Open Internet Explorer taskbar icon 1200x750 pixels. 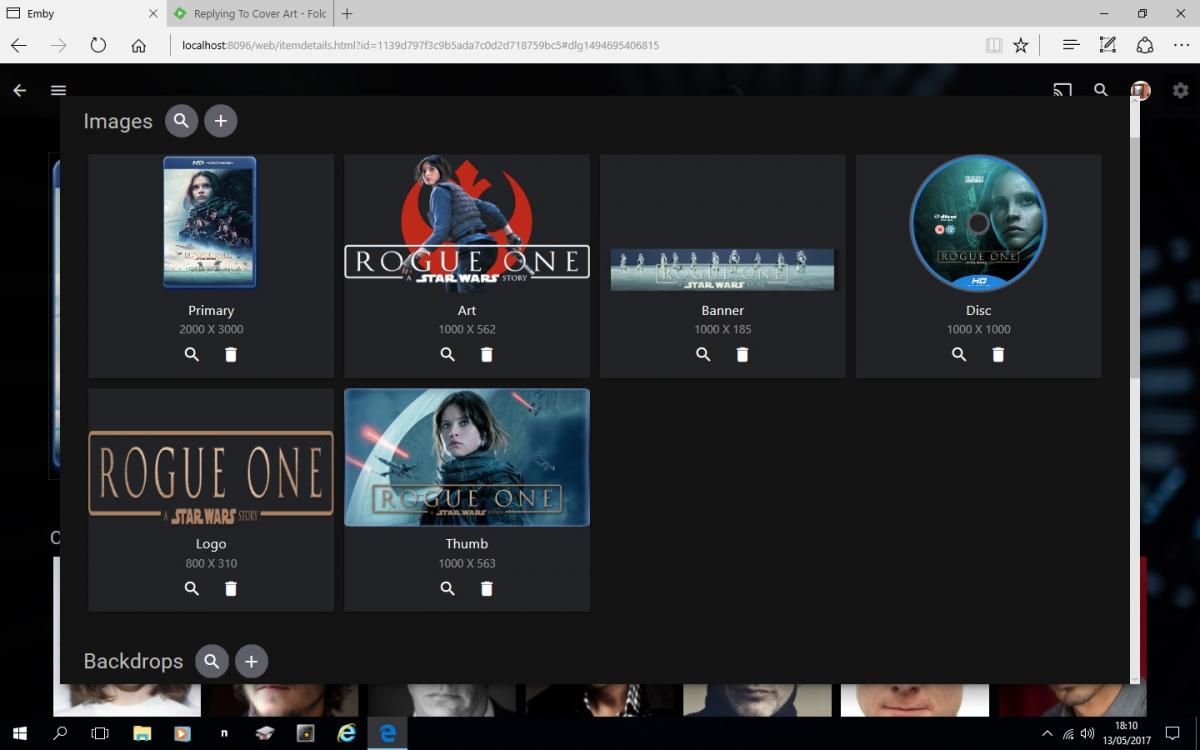pos(346,733)
